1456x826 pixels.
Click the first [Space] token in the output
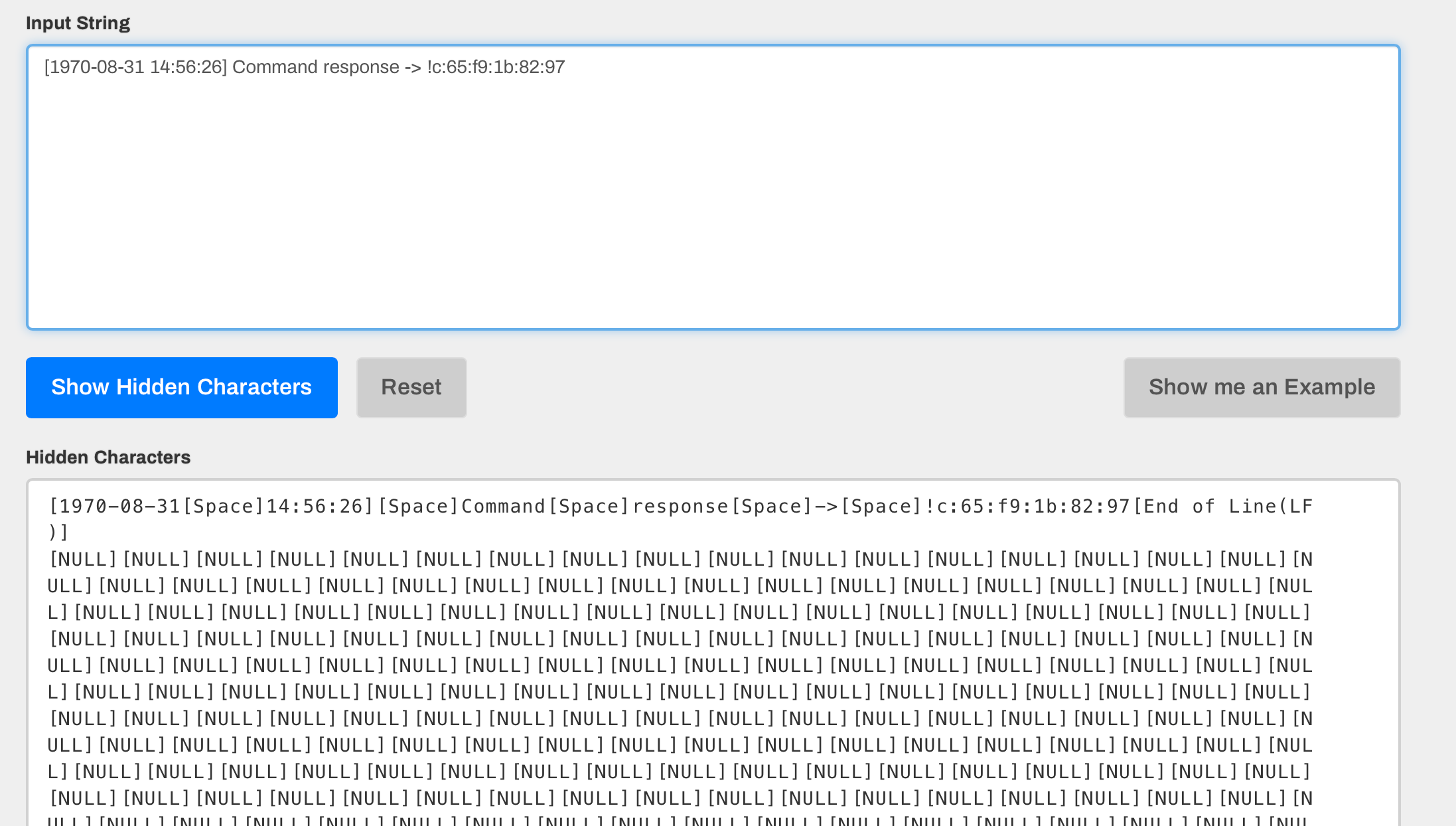[222, 505]
